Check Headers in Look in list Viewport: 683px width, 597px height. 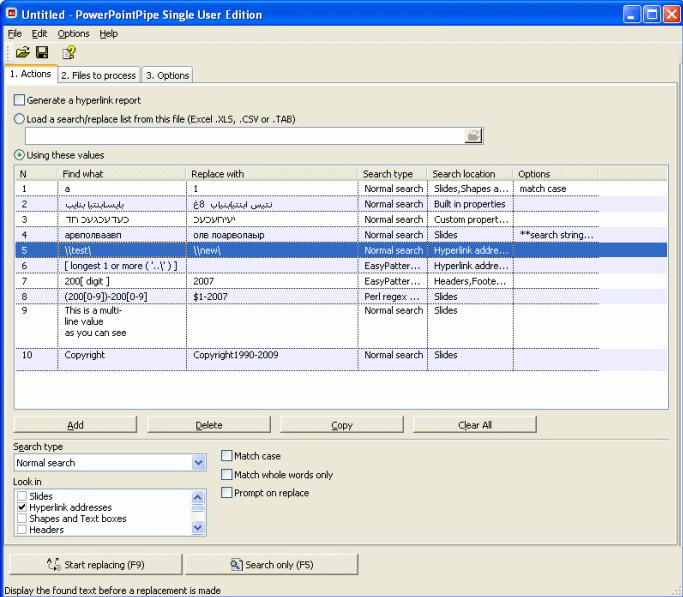pyautogui.click(x=22, y=530)
